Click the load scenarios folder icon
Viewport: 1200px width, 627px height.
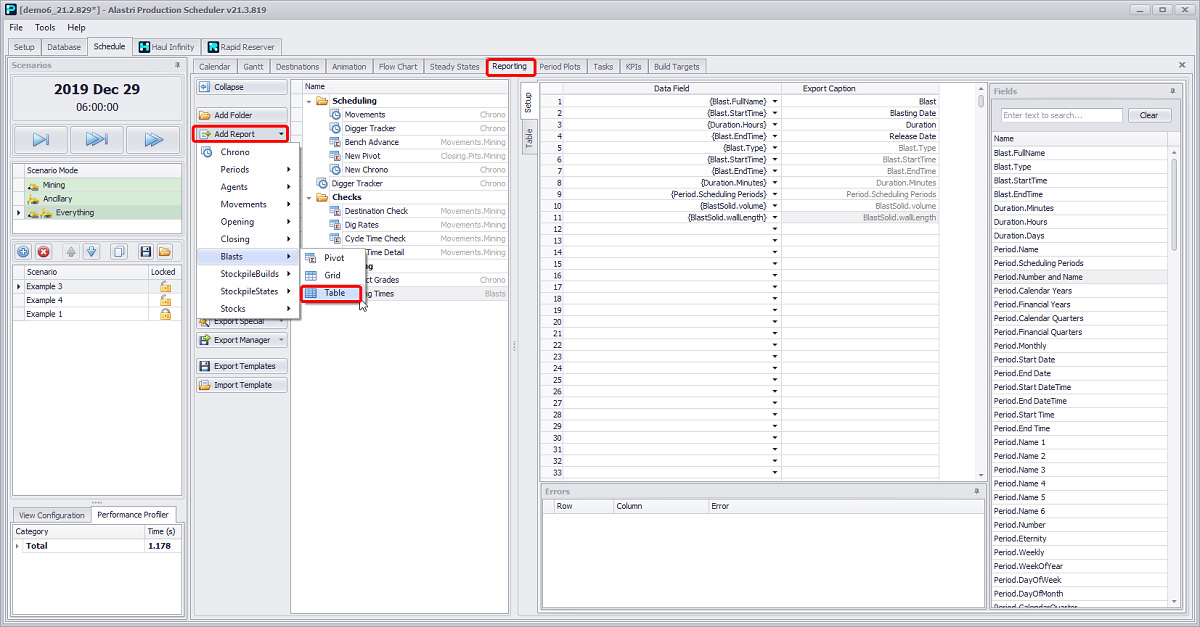[x=165, y=252]
